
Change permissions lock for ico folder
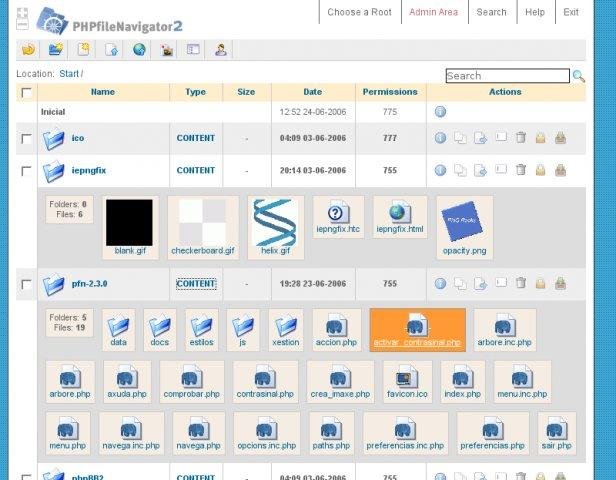(x=541, y=138)
